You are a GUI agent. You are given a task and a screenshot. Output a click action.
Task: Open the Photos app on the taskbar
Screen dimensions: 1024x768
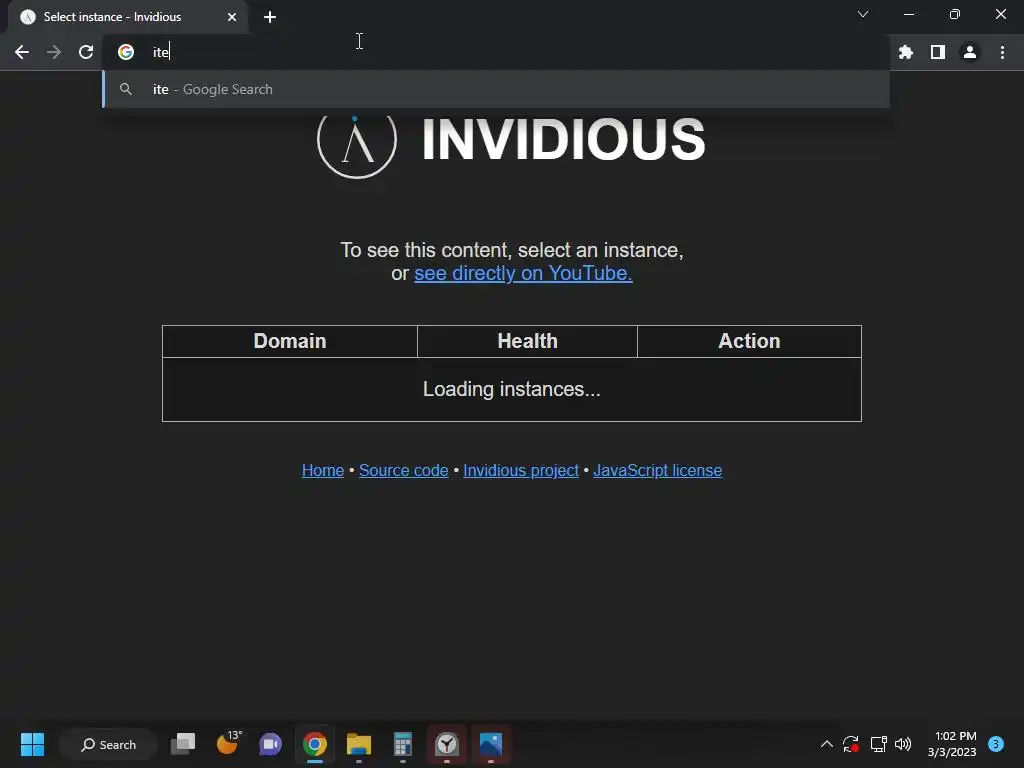pyautogui.click(x=490, y=744)
